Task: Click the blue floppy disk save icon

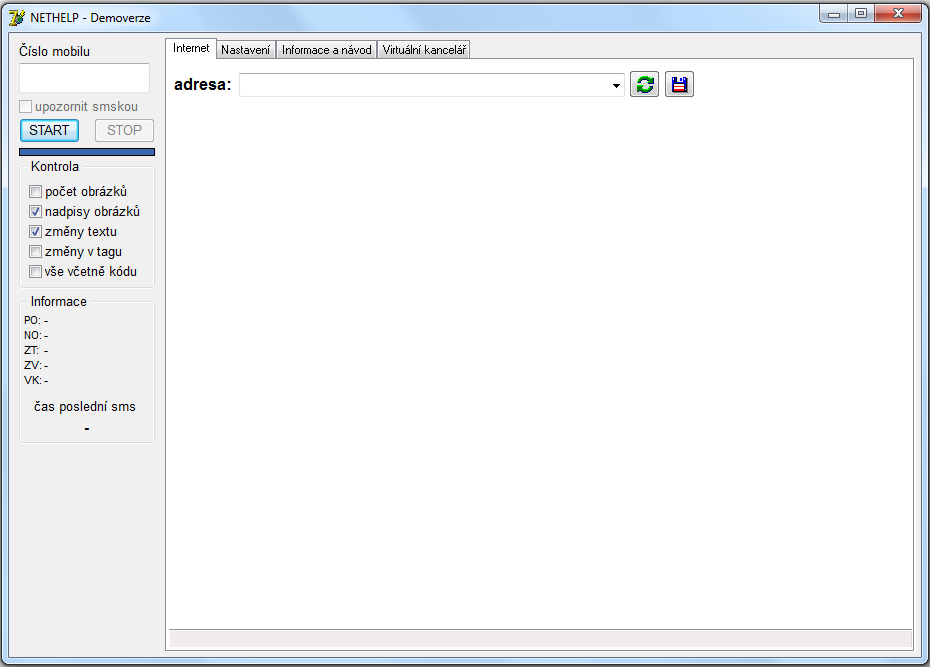Action: point(679,84)
